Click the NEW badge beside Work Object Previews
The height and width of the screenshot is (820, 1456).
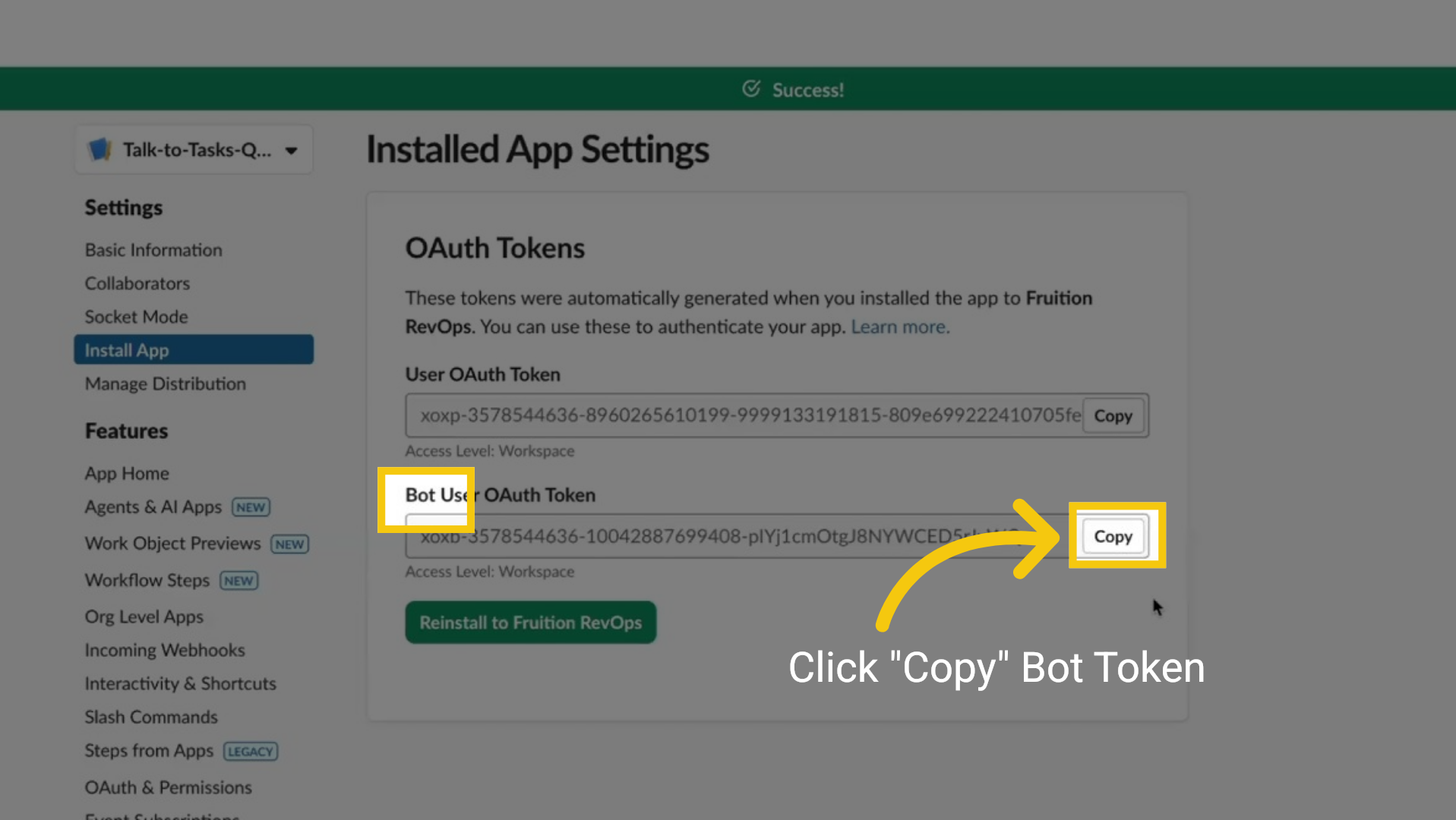coord(290,544)
